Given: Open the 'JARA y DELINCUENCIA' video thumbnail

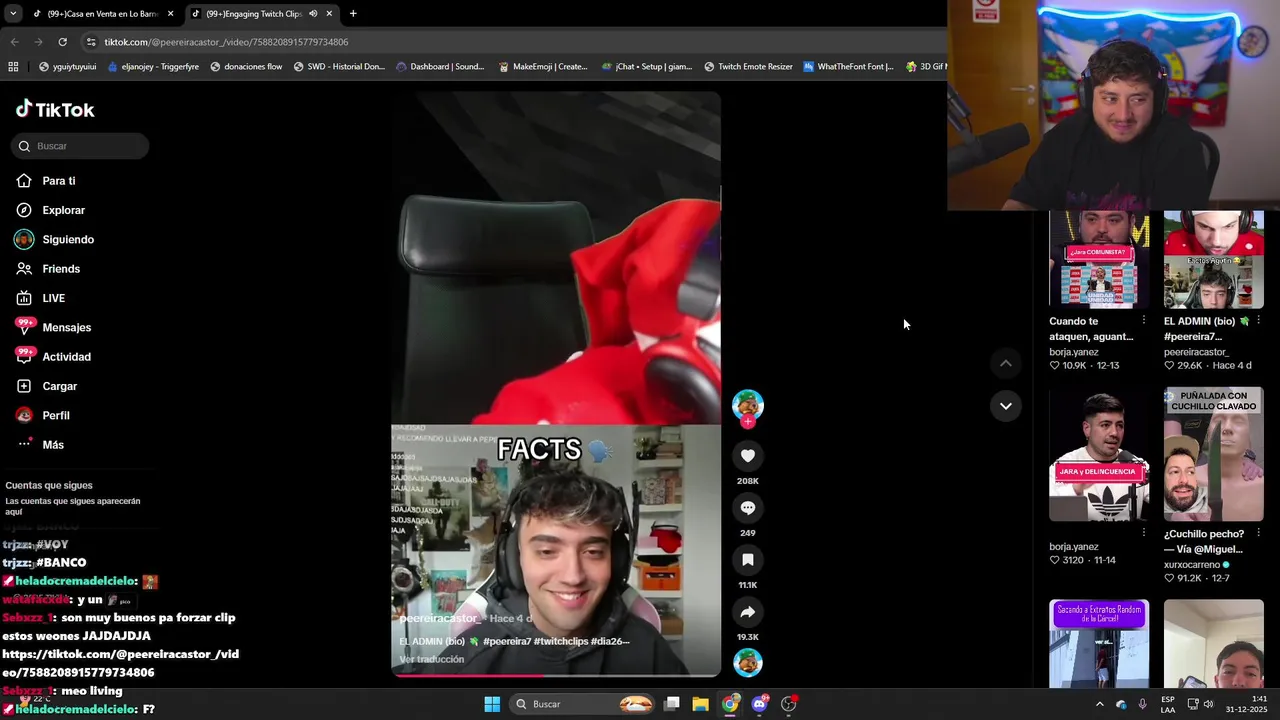Looking at the screenshot, I should (x=1099, y=454).
